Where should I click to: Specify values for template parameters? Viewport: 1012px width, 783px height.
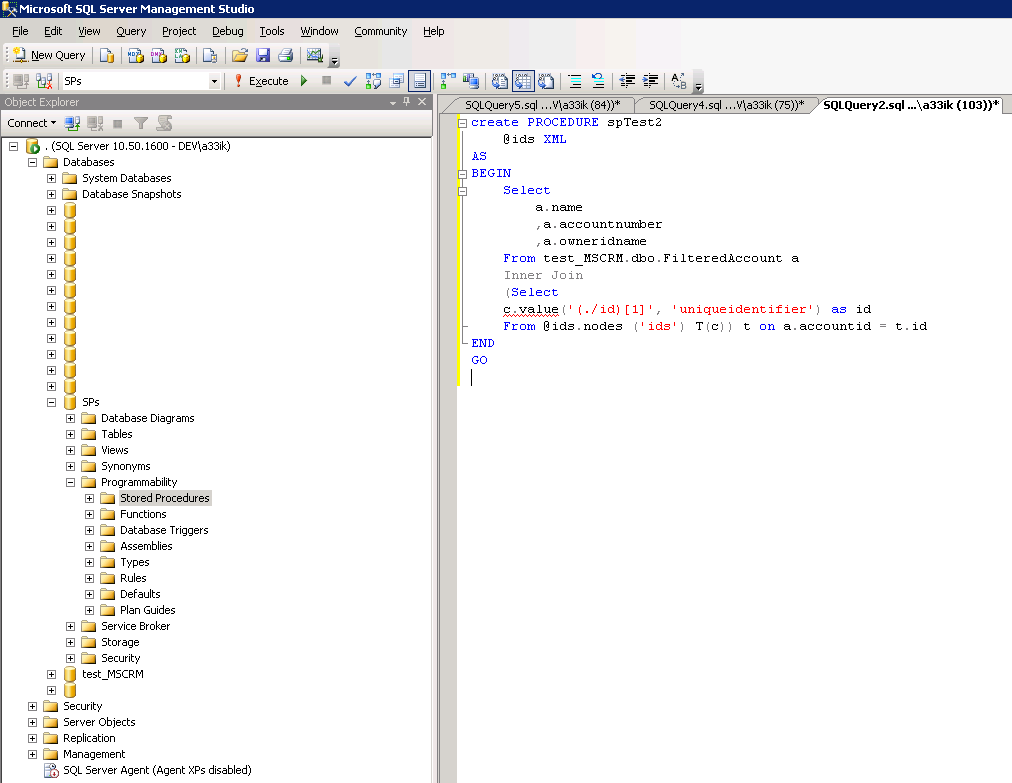tap(678, 81)
